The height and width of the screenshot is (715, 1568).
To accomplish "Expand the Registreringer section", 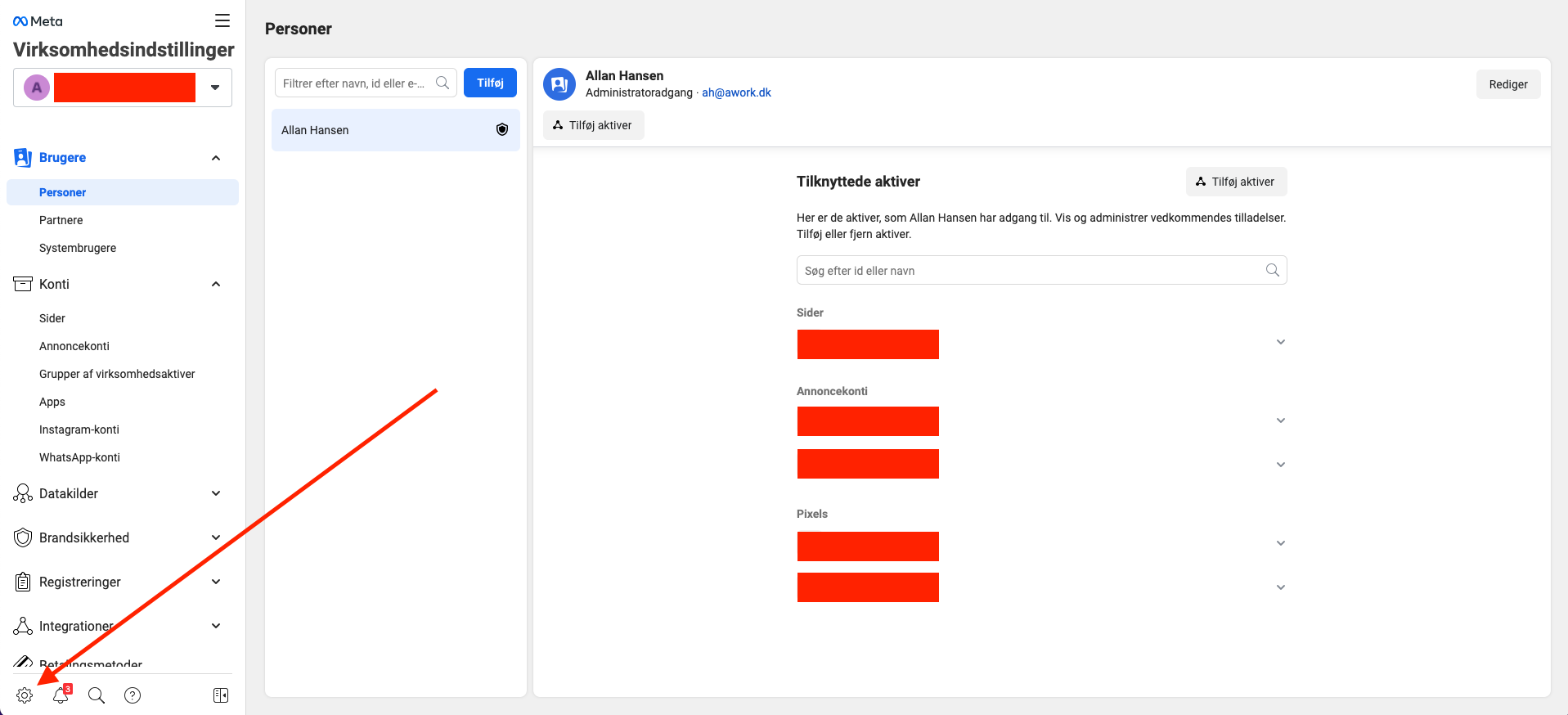I will click(x=216, y=582).
